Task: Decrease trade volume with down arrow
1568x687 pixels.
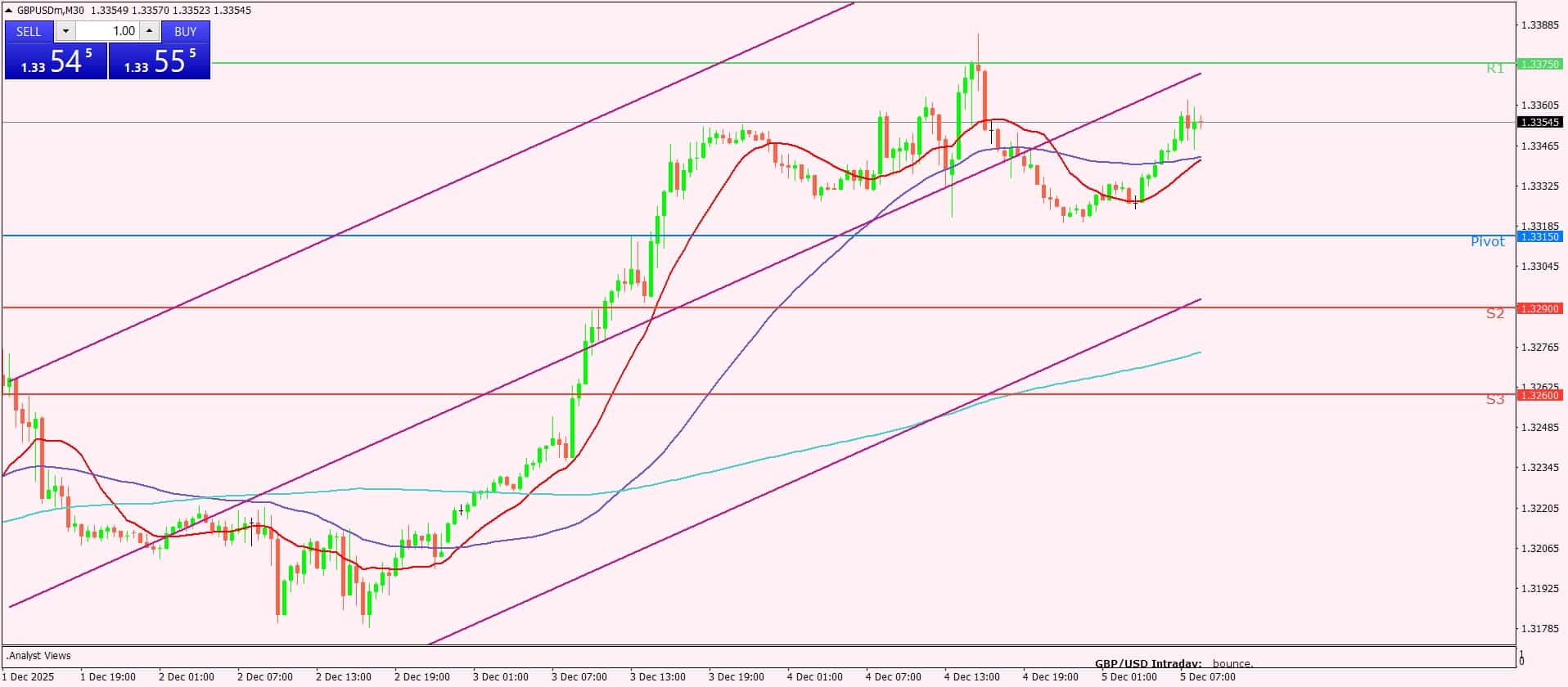Action: [66, 31]
